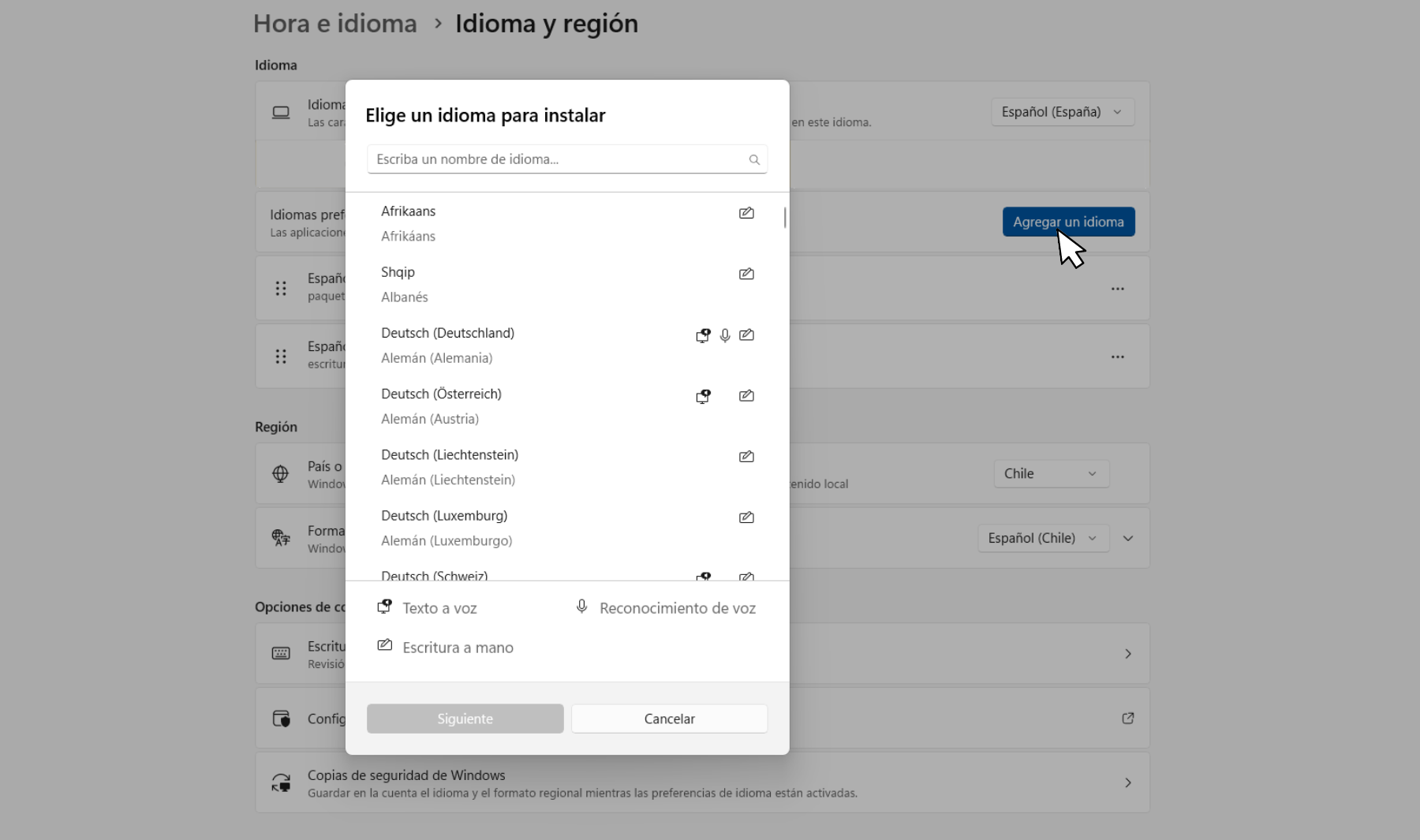1420x840 pixels.
Task: Click the handwriting icon for Deutsch (Luxemburg)
Action: pyautogui.click(x=746, y=517)
